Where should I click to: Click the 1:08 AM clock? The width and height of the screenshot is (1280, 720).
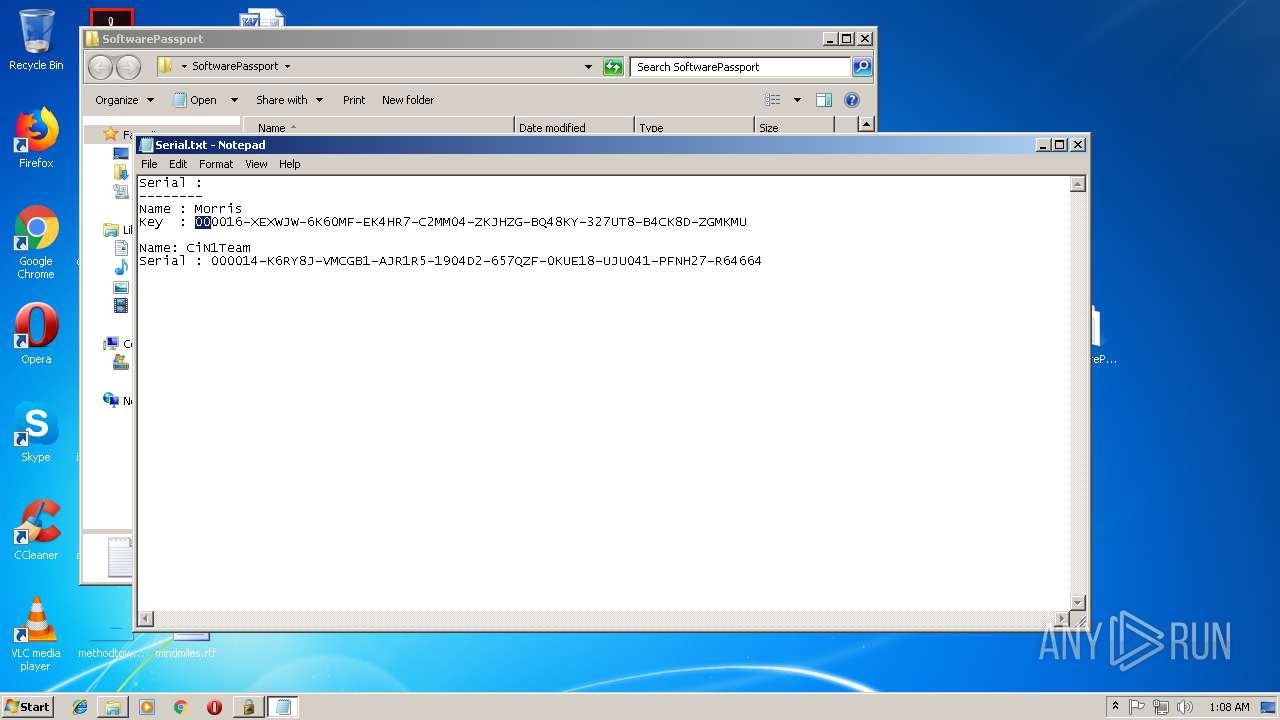point(1229,707)
